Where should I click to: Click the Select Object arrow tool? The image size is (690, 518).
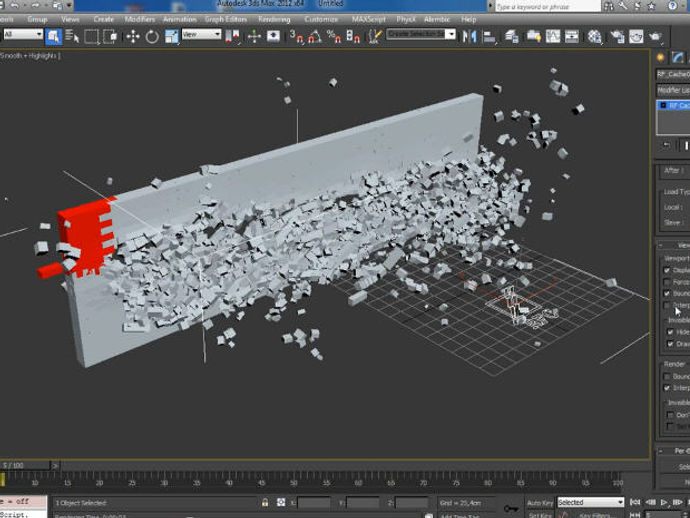[x=54, y=36]
